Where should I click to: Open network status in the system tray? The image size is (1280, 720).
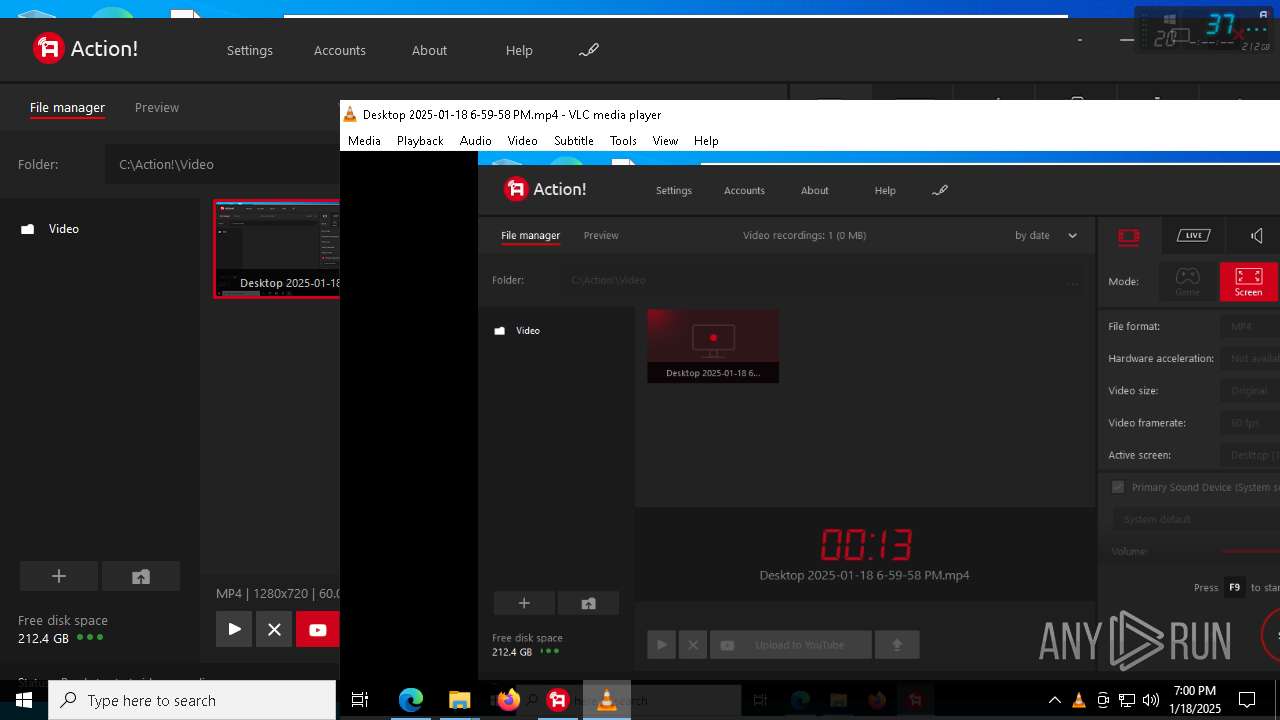[x=1127, y=700]
